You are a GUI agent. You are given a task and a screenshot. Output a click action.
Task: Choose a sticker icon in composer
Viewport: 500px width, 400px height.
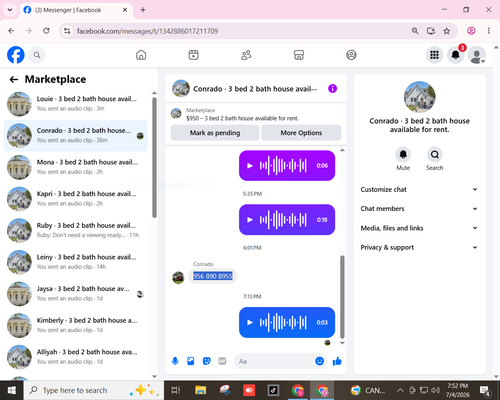[207, 361]
